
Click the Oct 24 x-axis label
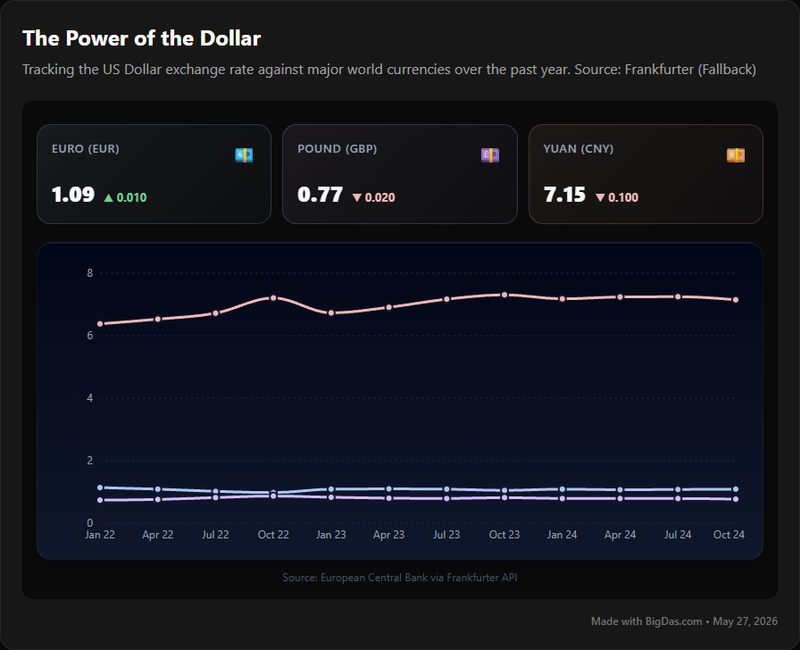tap(729, 535)
